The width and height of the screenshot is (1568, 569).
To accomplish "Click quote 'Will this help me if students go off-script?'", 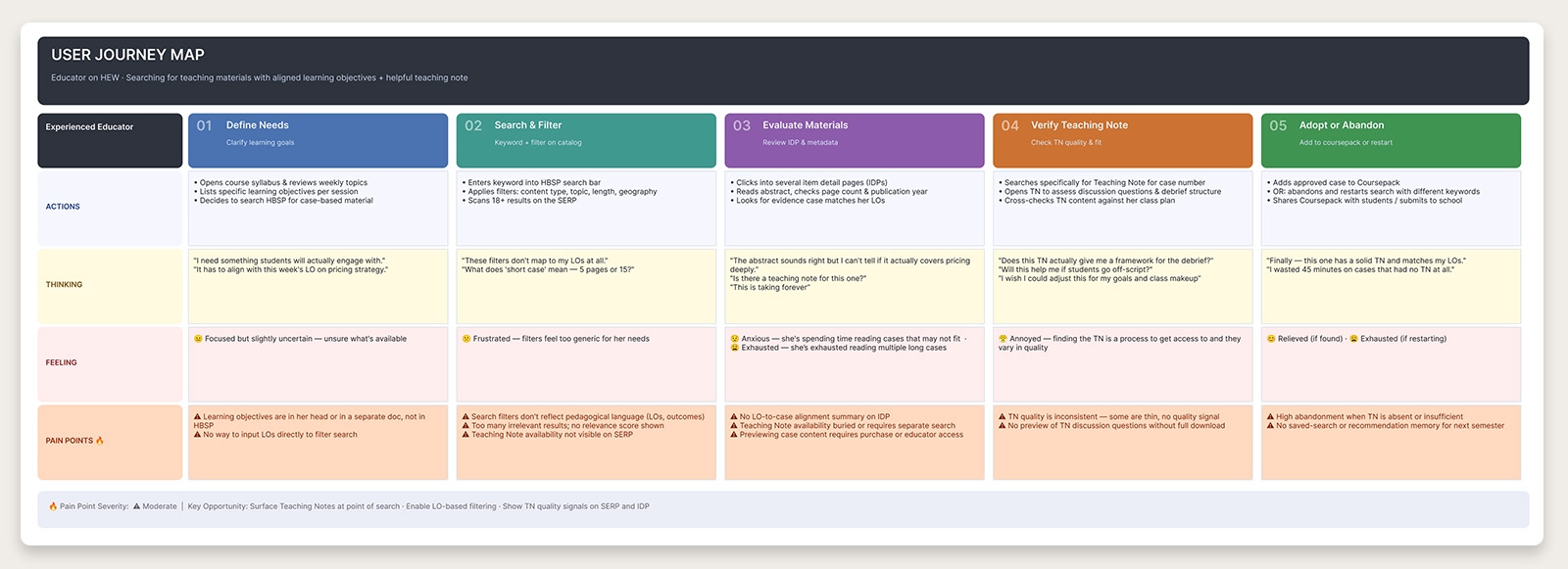I will 1075,270.
